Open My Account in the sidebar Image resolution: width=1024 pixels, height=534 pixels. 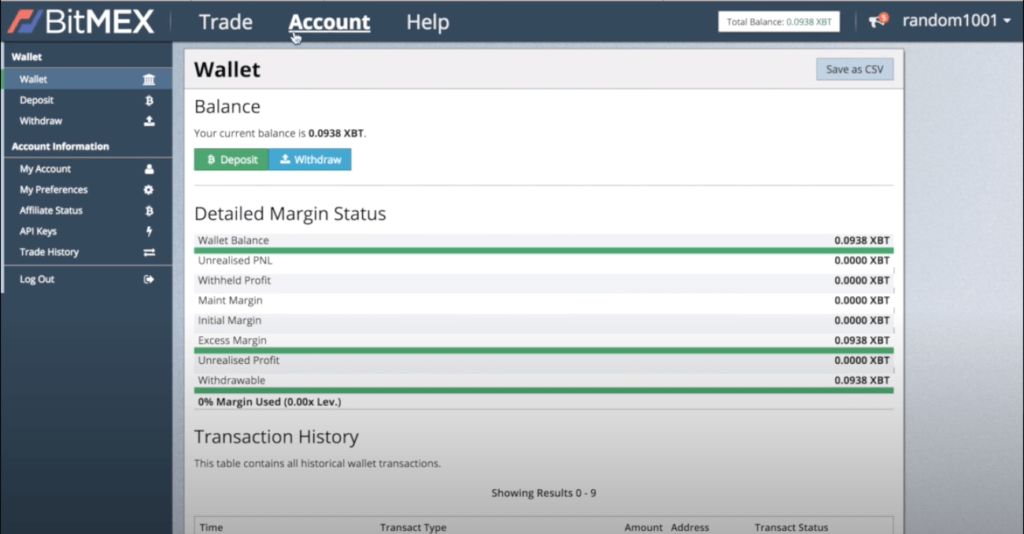(x=88, y=168)
